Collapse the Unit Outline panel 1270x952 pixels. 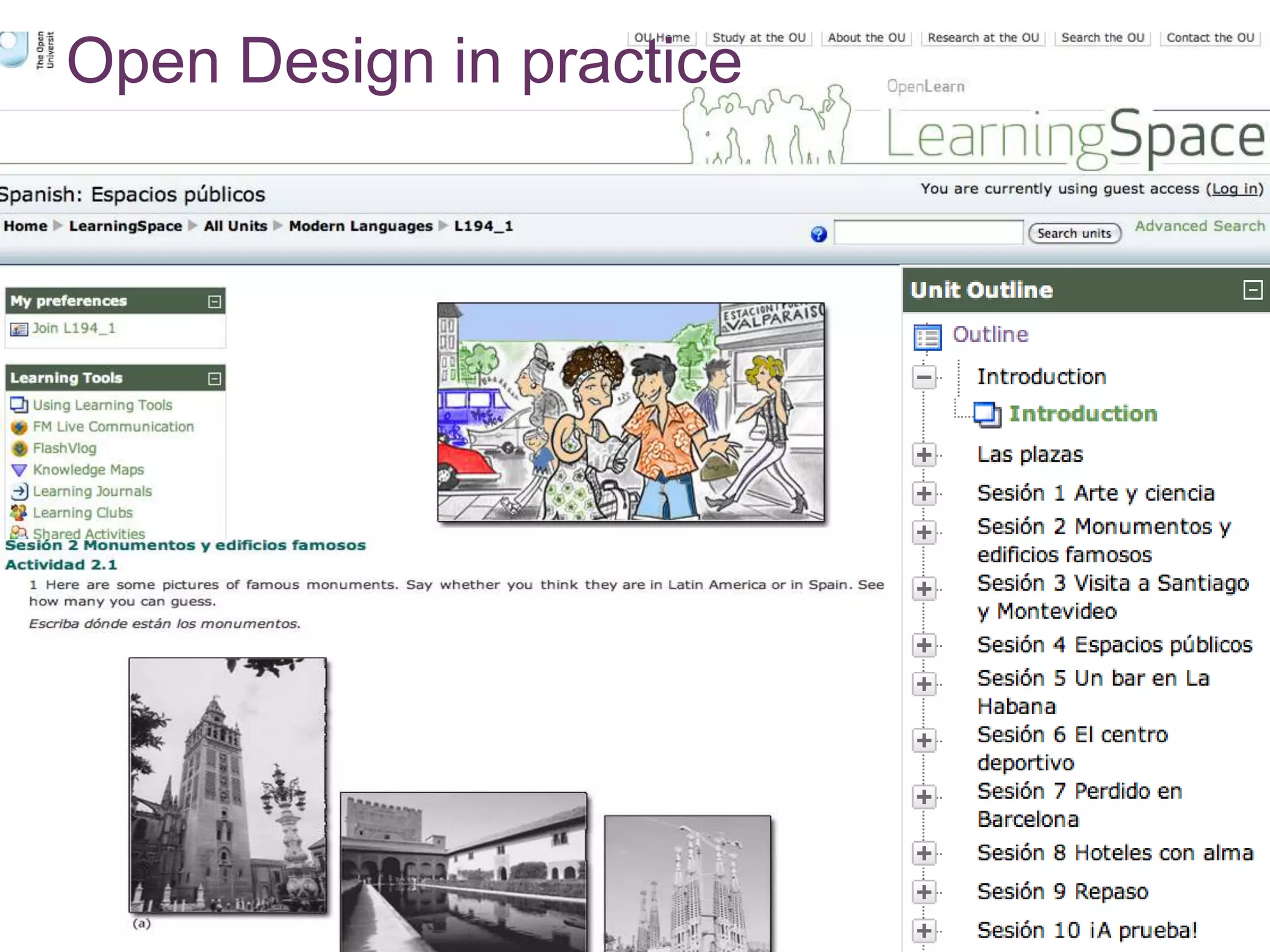click(1253, 290)
